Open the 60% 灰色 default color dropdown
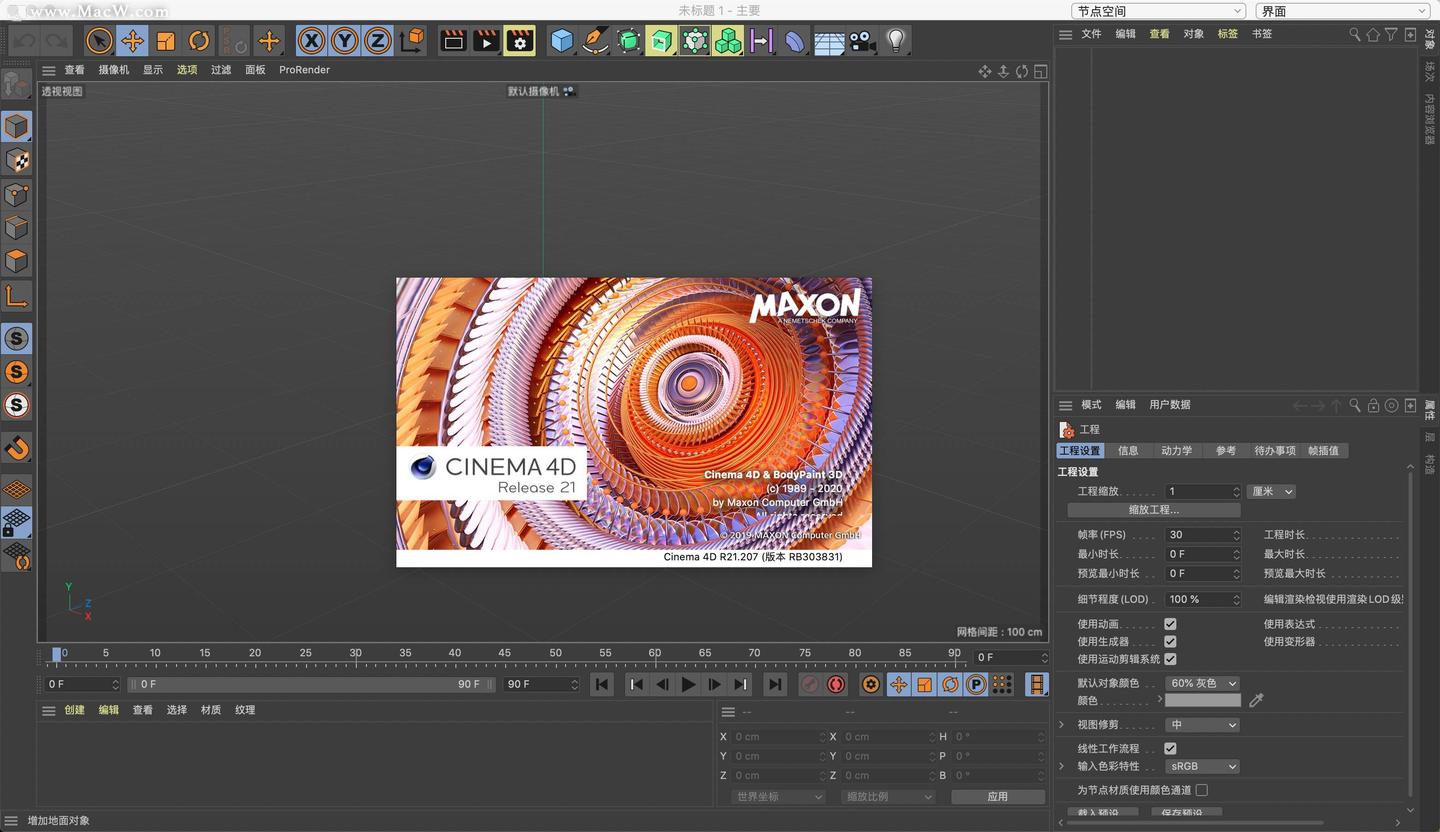The width and height of the screenshot is (1440, 832). pos(1202,683)
